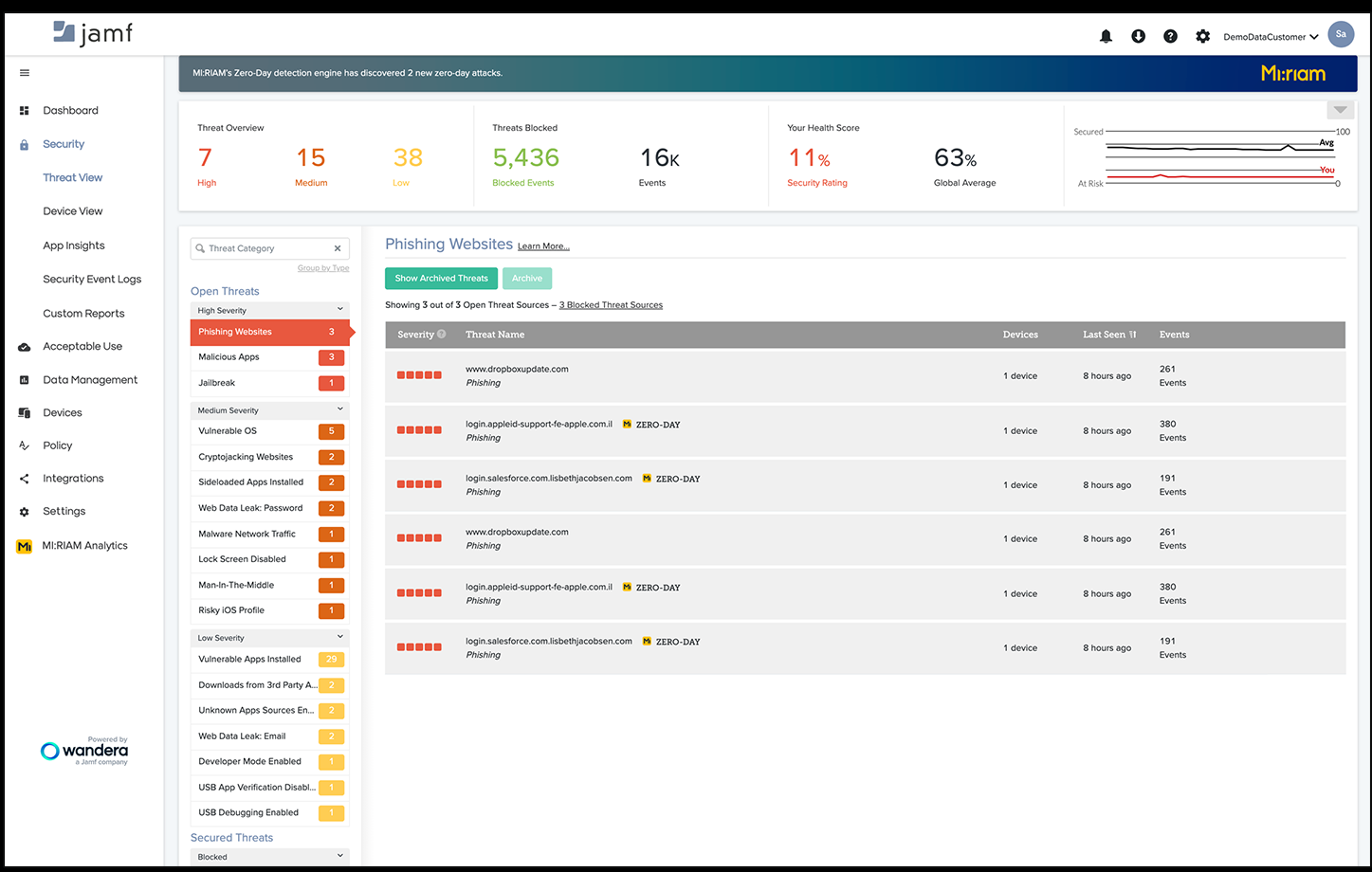The image size is (1372, 872).
Task: Click the Archive button
Action: coord(527,279)
